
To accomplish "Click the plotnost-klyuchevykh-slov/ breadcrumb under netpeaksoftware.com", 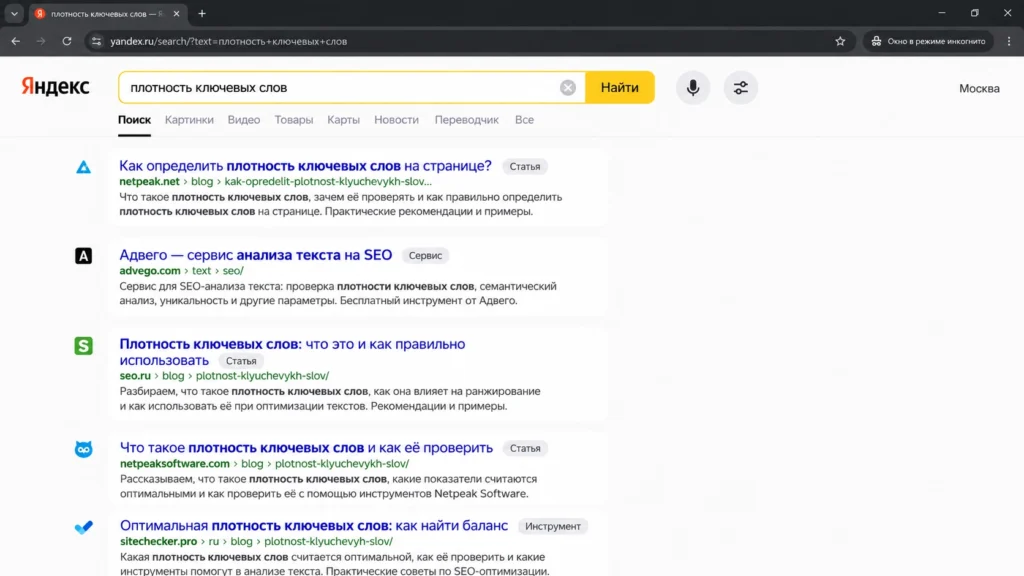I will pos(342,464).
